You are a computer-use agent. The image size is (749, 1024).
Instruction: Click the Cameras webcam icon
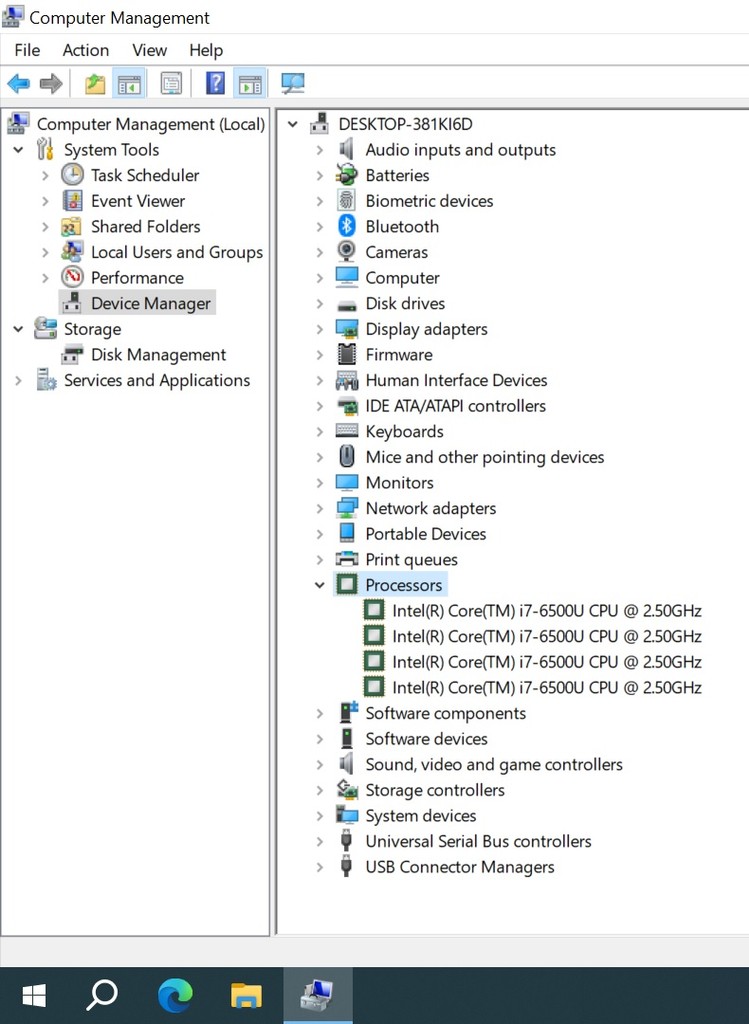coord(347,251)
